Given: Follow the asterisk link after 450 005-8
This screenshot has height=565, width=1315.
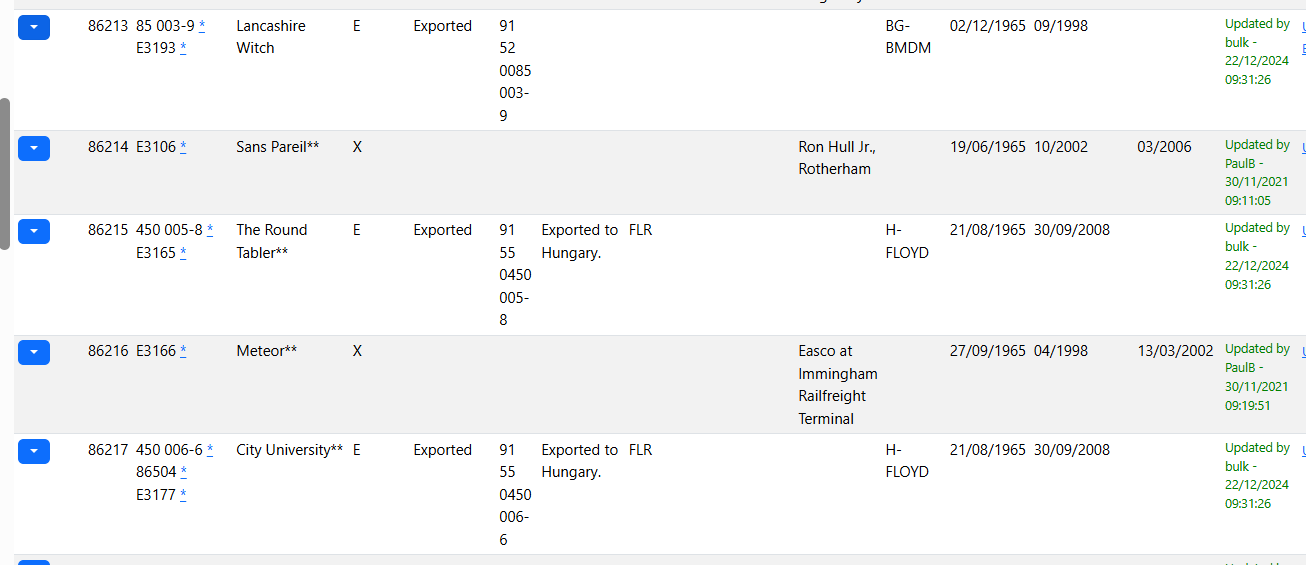Looking at the screenshot, I should pos(210,230).
